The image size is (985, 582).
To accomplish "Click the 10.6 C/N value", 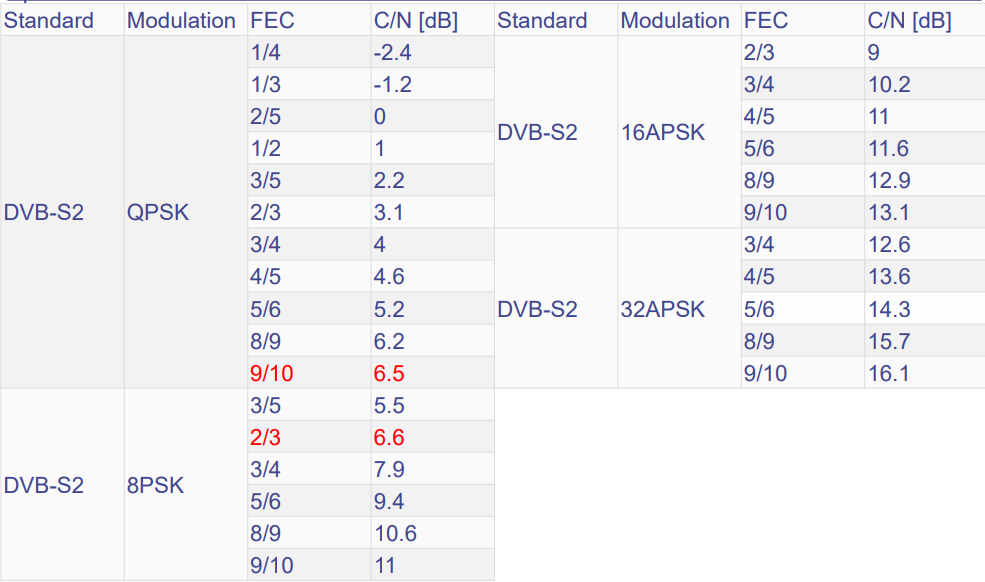I will (394, 533).
